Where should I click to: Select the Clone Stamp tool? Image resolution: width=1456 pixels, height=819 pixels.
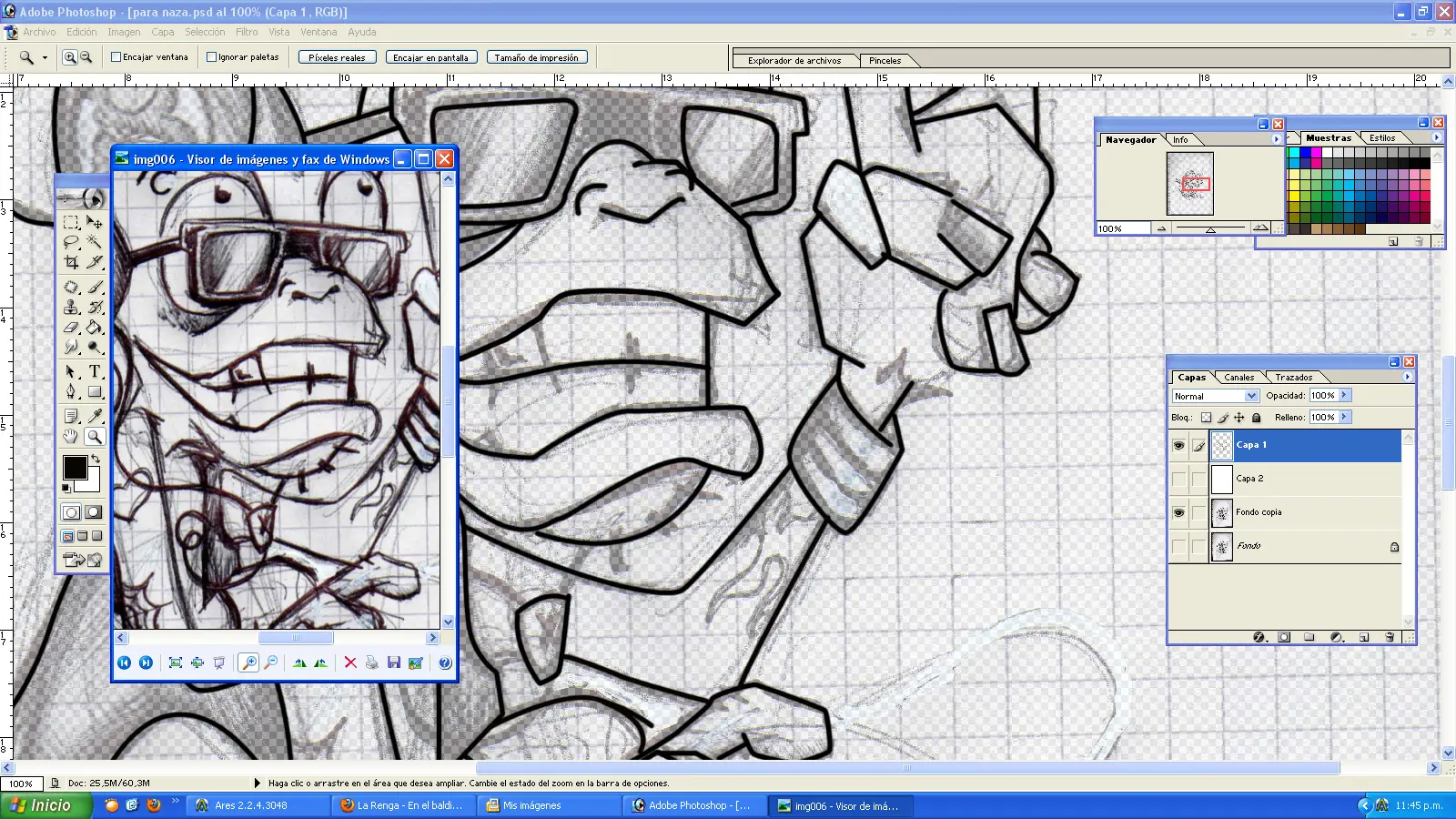click(x=71, y=307)
